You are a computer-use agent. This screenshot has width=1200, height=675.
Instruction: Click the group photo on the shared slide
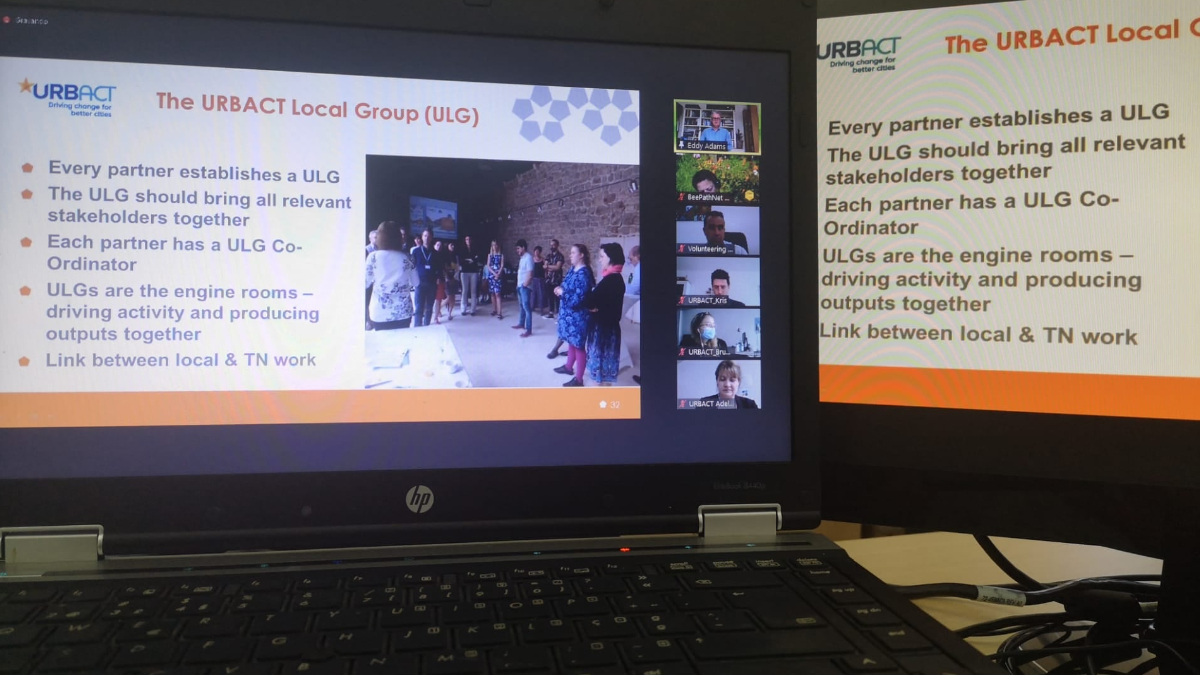(x=503, y=270)
